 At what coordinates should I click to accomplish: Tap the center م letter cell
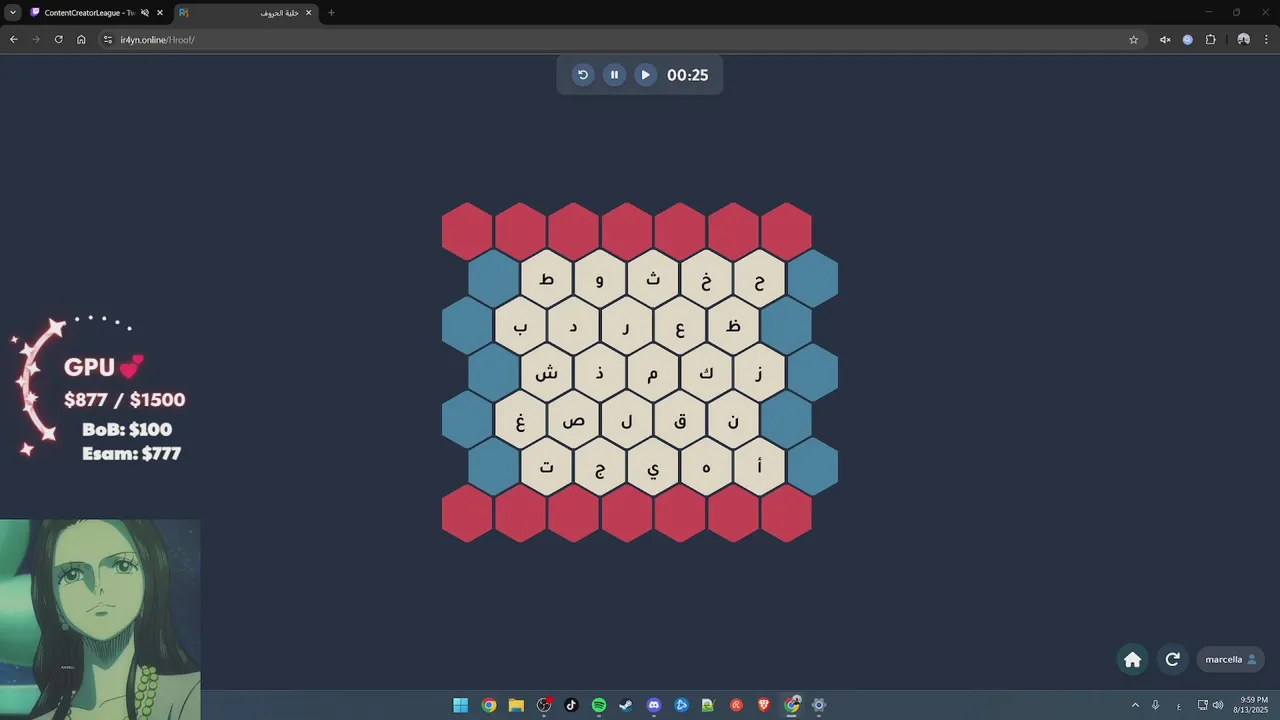coord(653,373)
